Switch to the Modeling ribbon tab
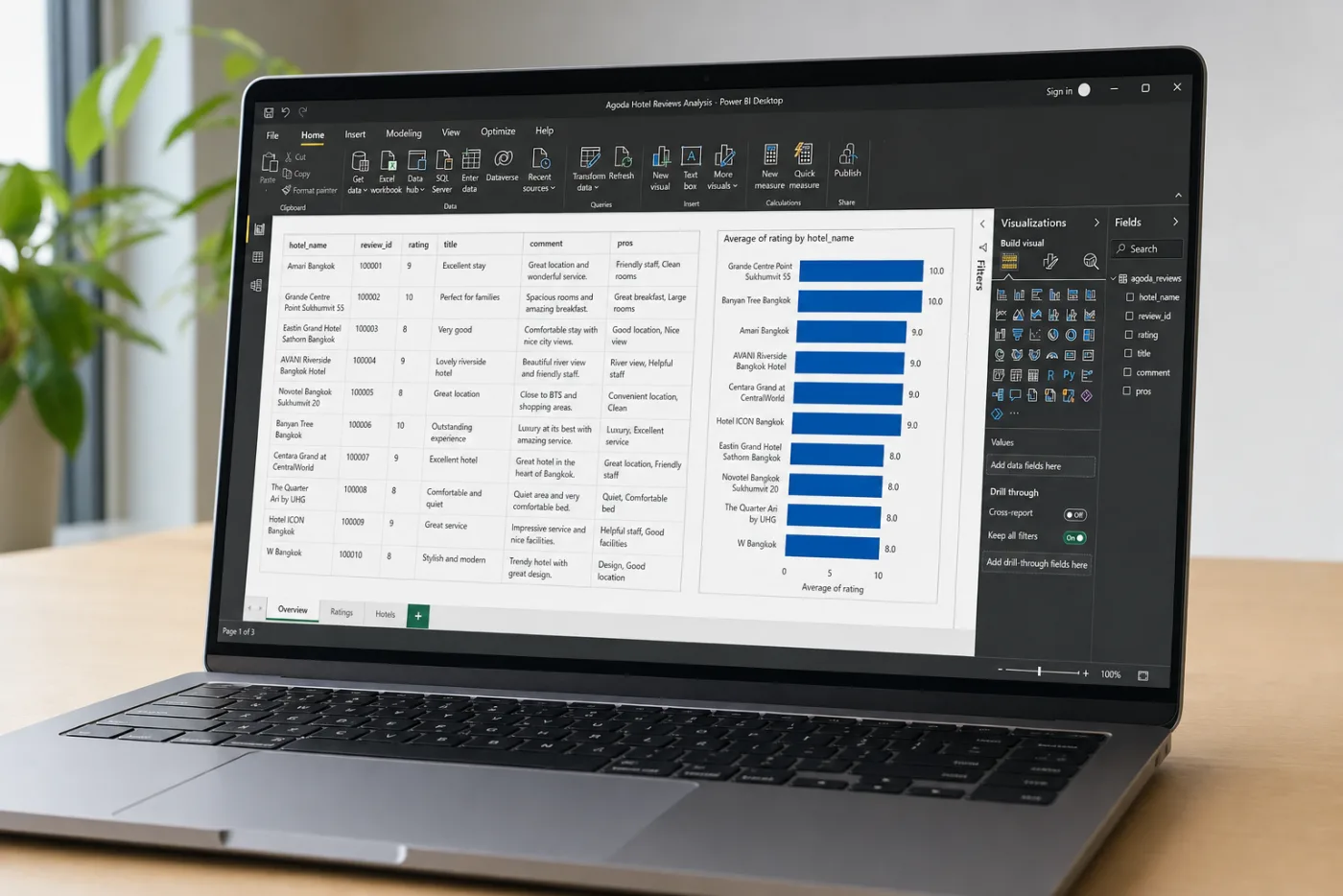The image size is (1343, 896). [x=404, y=133]
